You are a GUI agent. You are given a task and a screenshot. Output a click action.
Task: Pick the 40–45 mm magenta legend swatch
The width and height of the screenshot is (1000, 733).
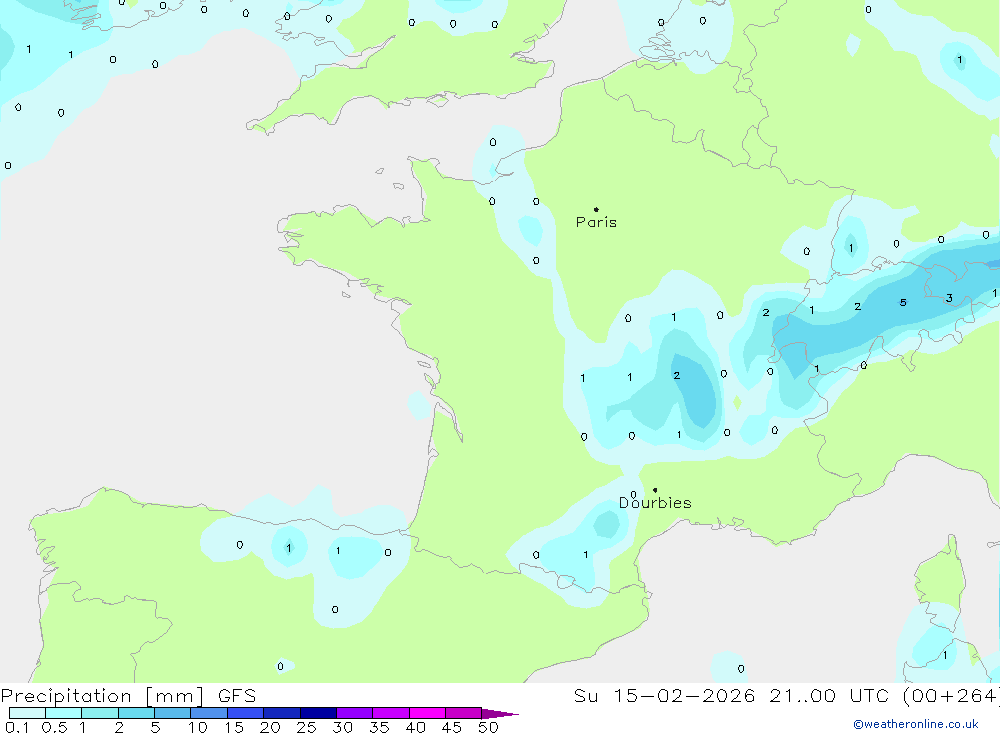[x=427, y=713]
